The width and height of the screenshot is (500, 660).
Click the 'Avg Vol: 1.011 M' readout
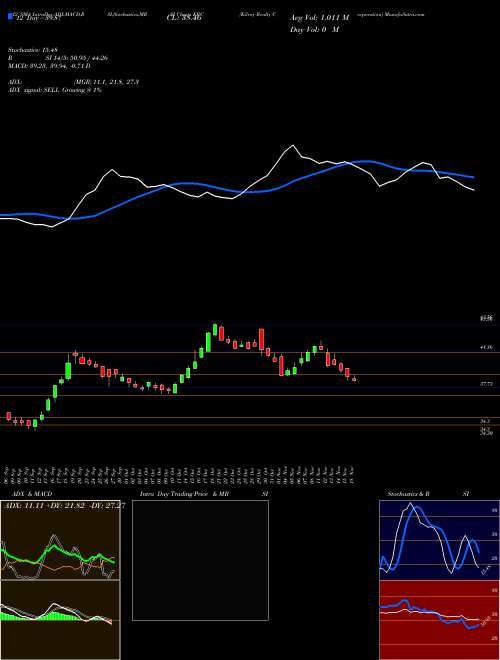coord(319,18)
